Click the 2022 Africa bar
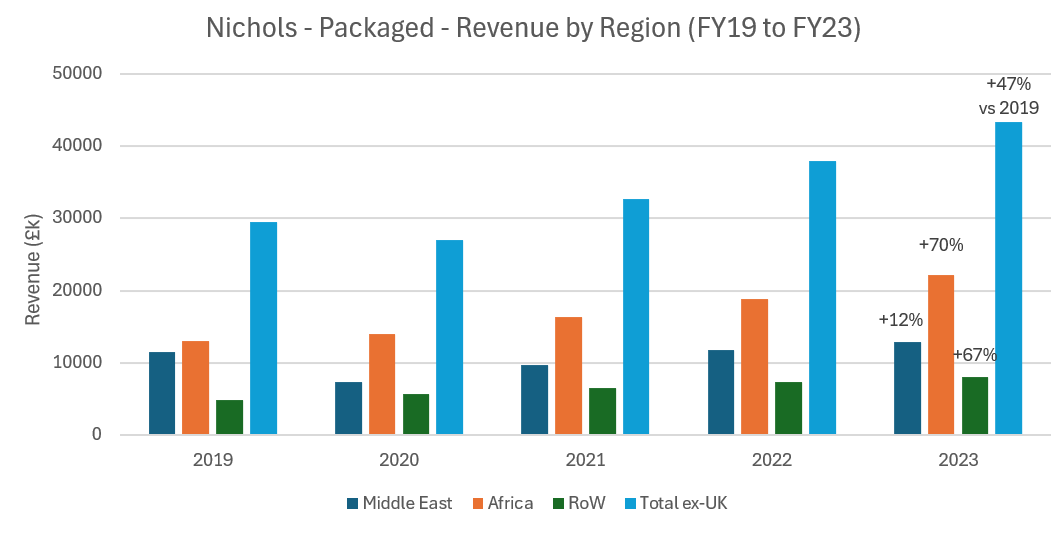The width and height of the screenshot is (1063, 533). [755, 367]
